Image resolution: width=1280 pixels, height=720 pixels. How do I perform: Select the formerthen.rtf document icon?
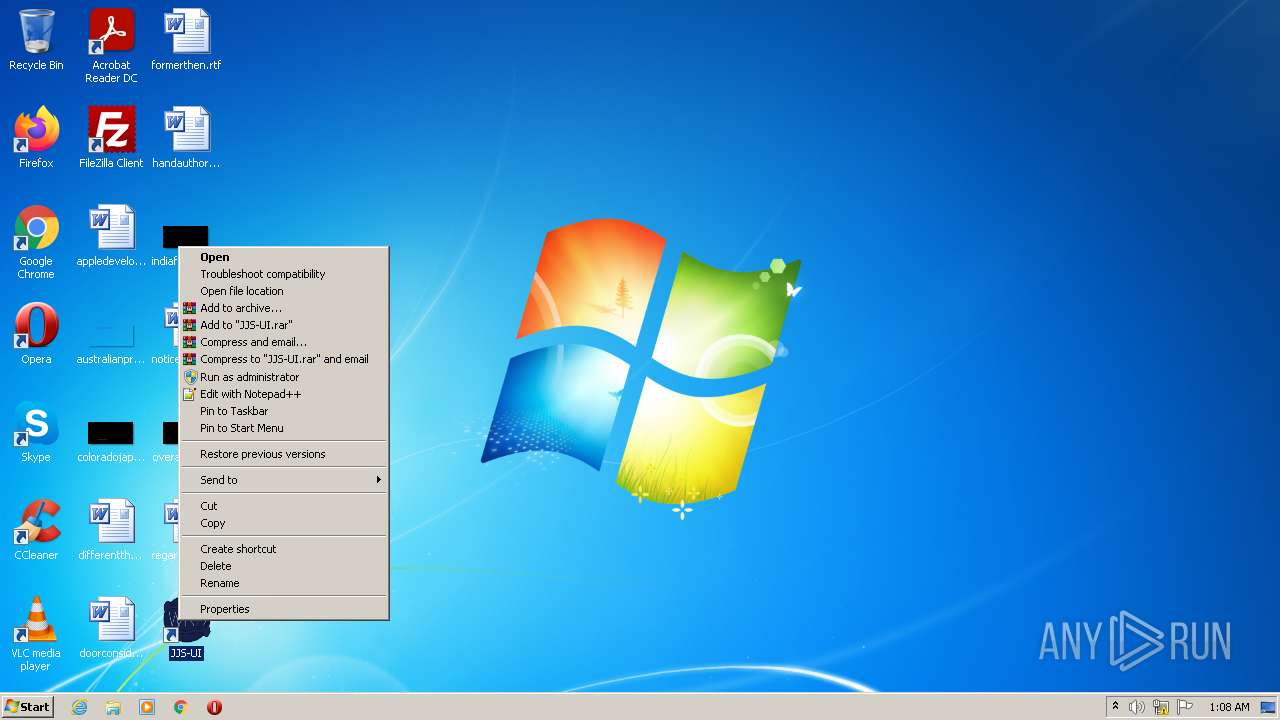coord(186,40)
